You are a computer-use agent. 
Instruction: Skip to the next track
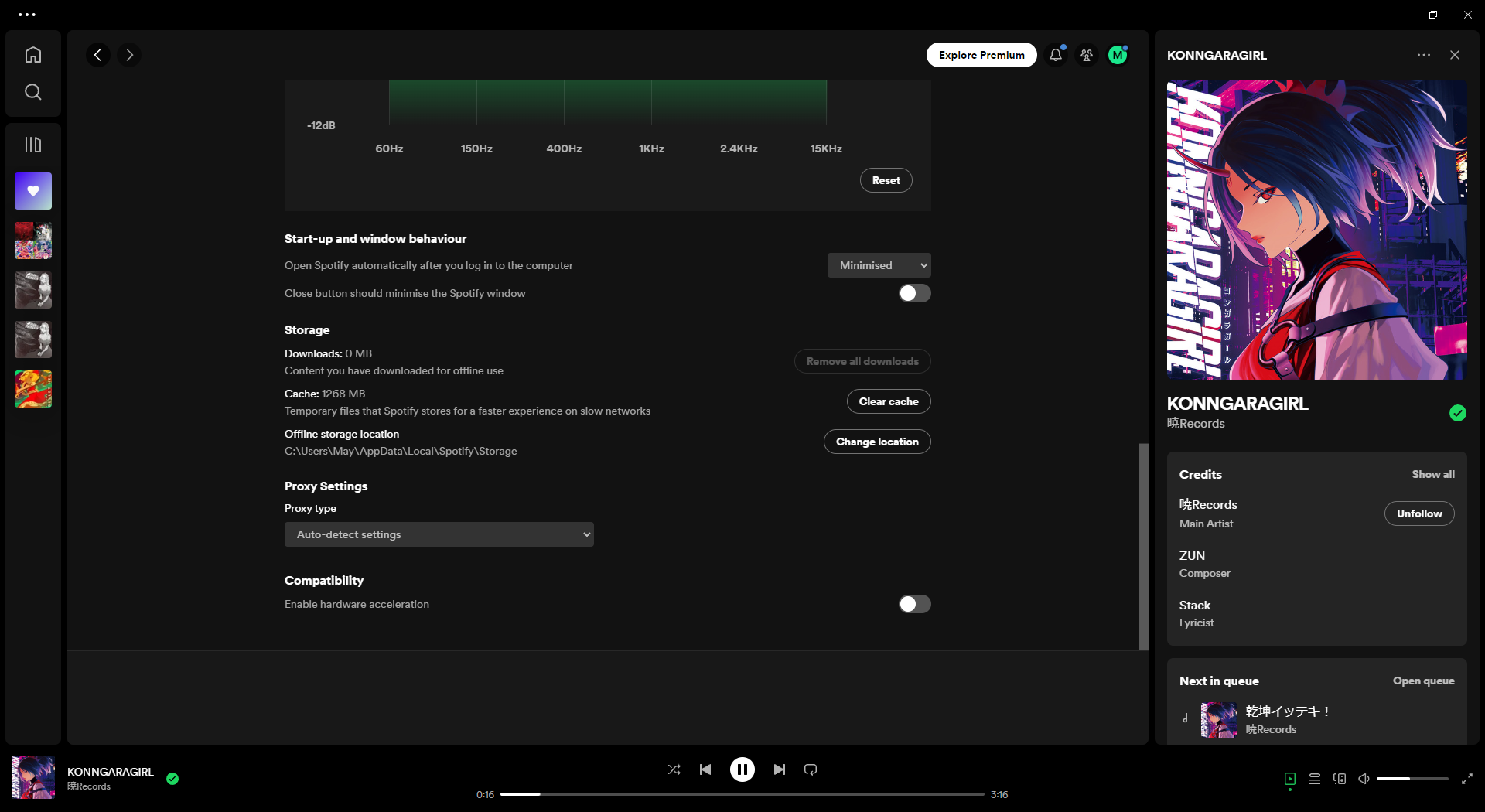tap(780, 769)
